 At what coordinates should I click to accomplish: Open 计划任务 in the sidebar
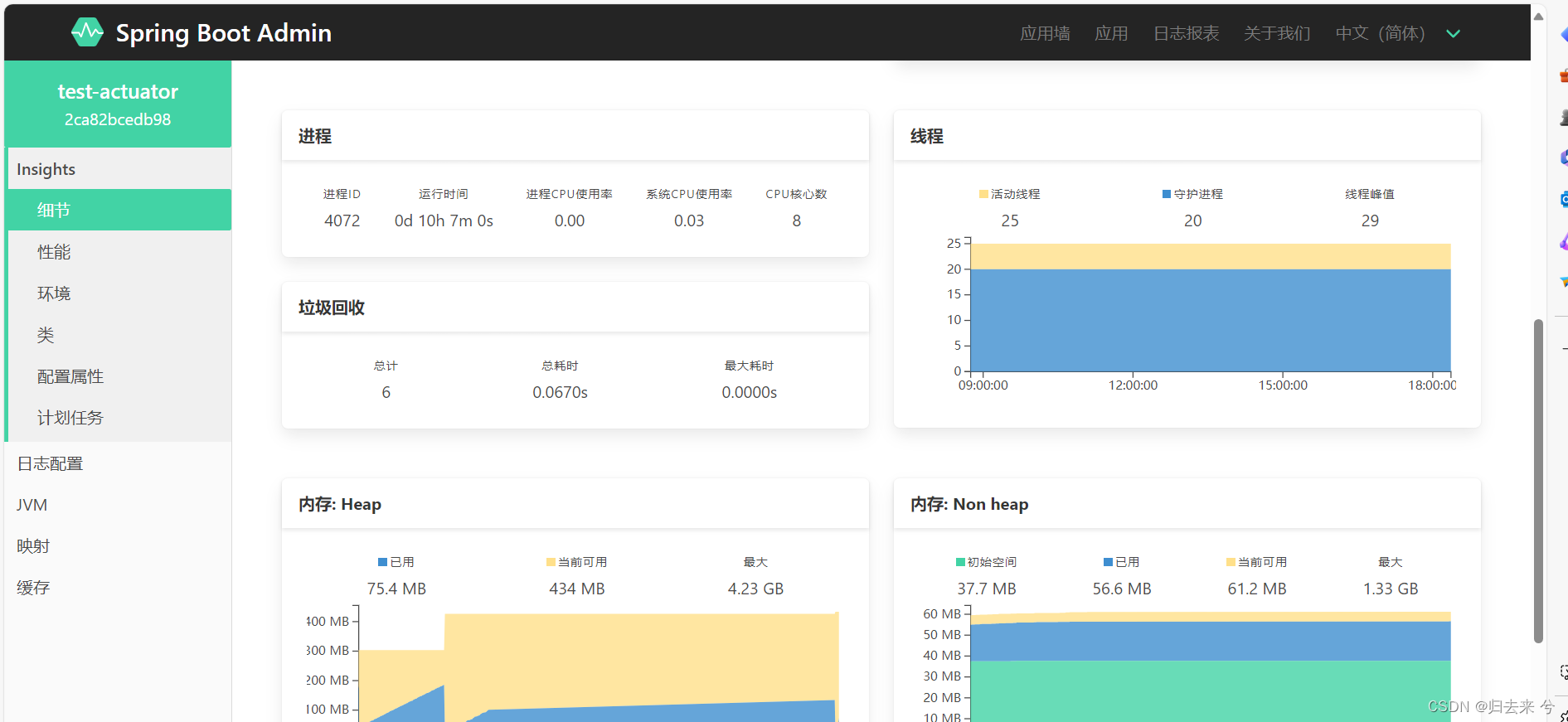click(x=119, y=417)
